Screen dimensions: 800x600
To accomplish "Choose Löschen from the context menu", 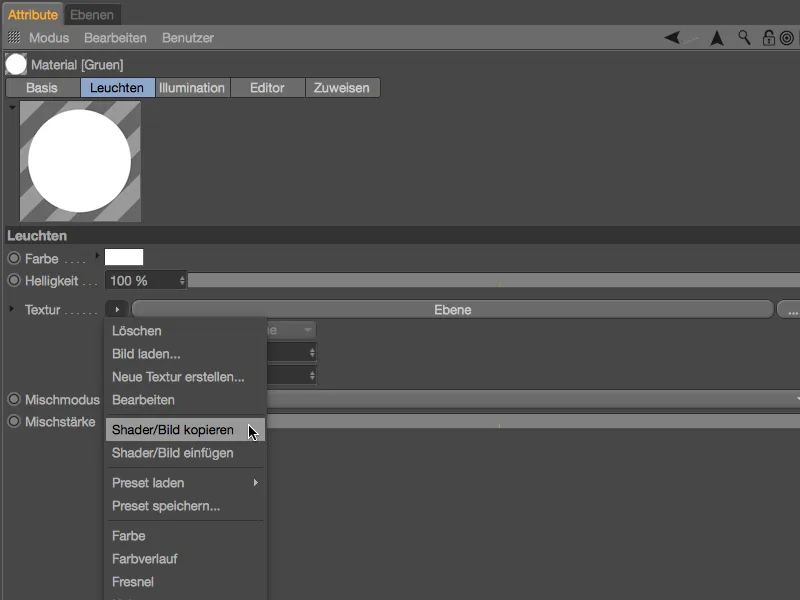I will click(186, 331).
